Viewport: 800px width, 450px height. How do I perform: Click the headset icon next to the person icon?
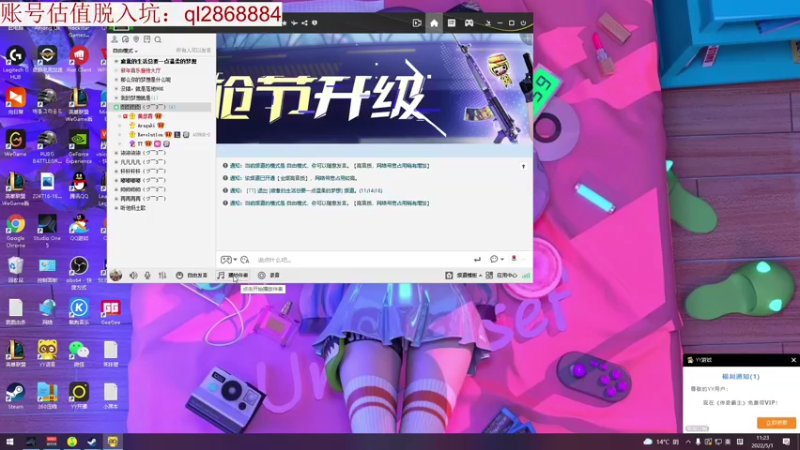pyautogui.click(x=125, y=39)
